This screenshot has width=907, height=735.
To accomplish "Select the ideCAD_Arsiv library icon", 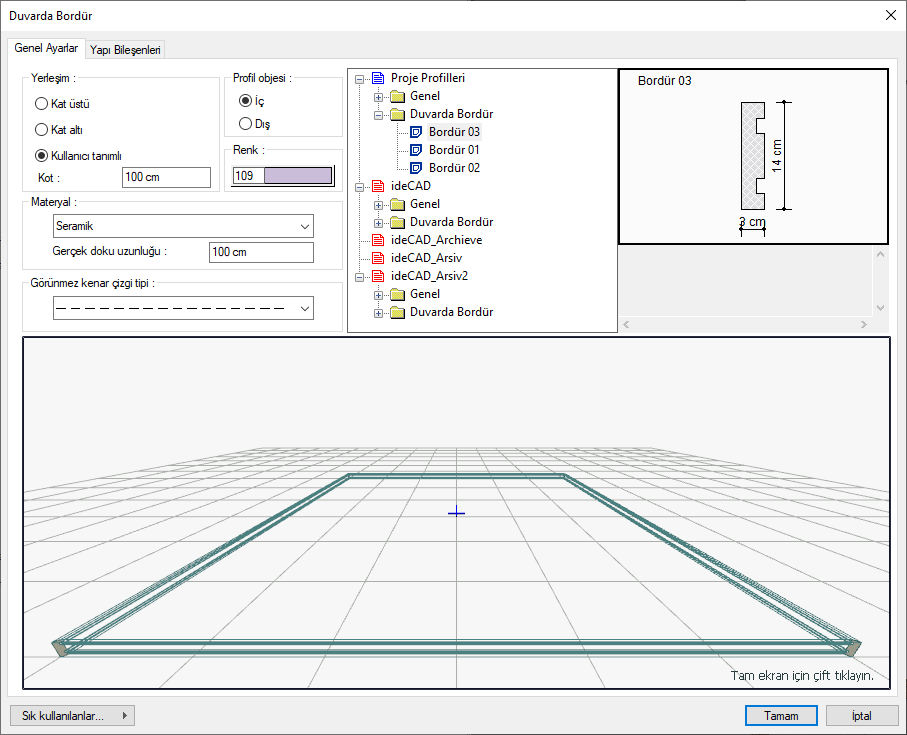I will 377,258.
